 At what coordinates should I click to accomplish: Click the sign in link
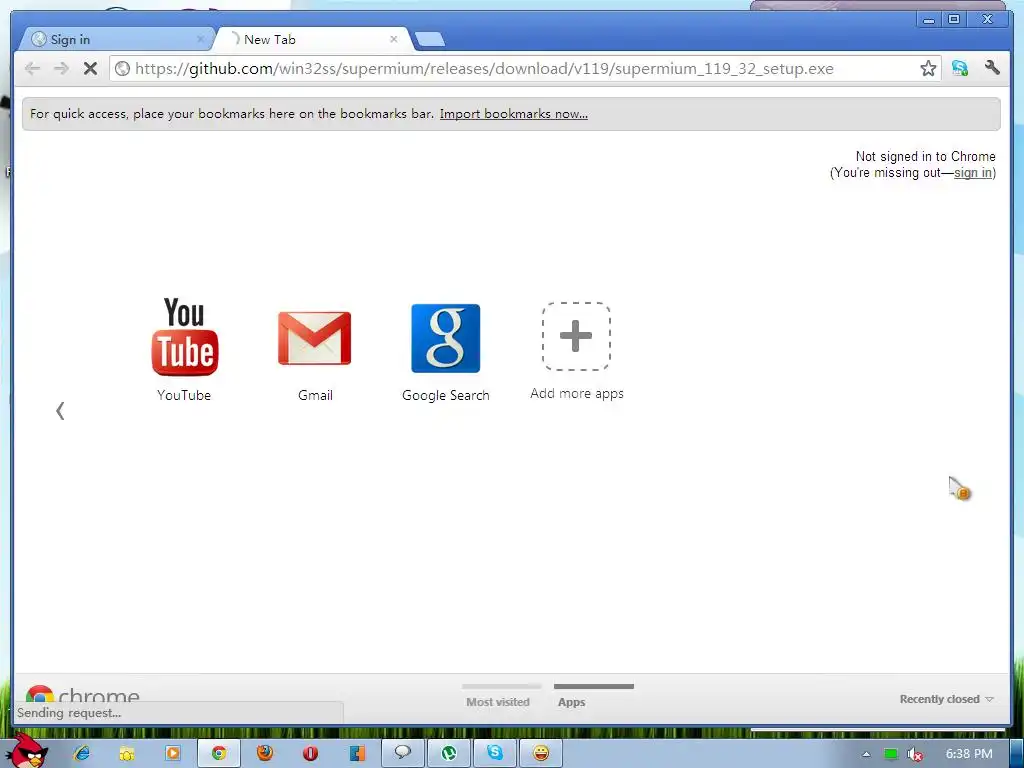point(973,172)
